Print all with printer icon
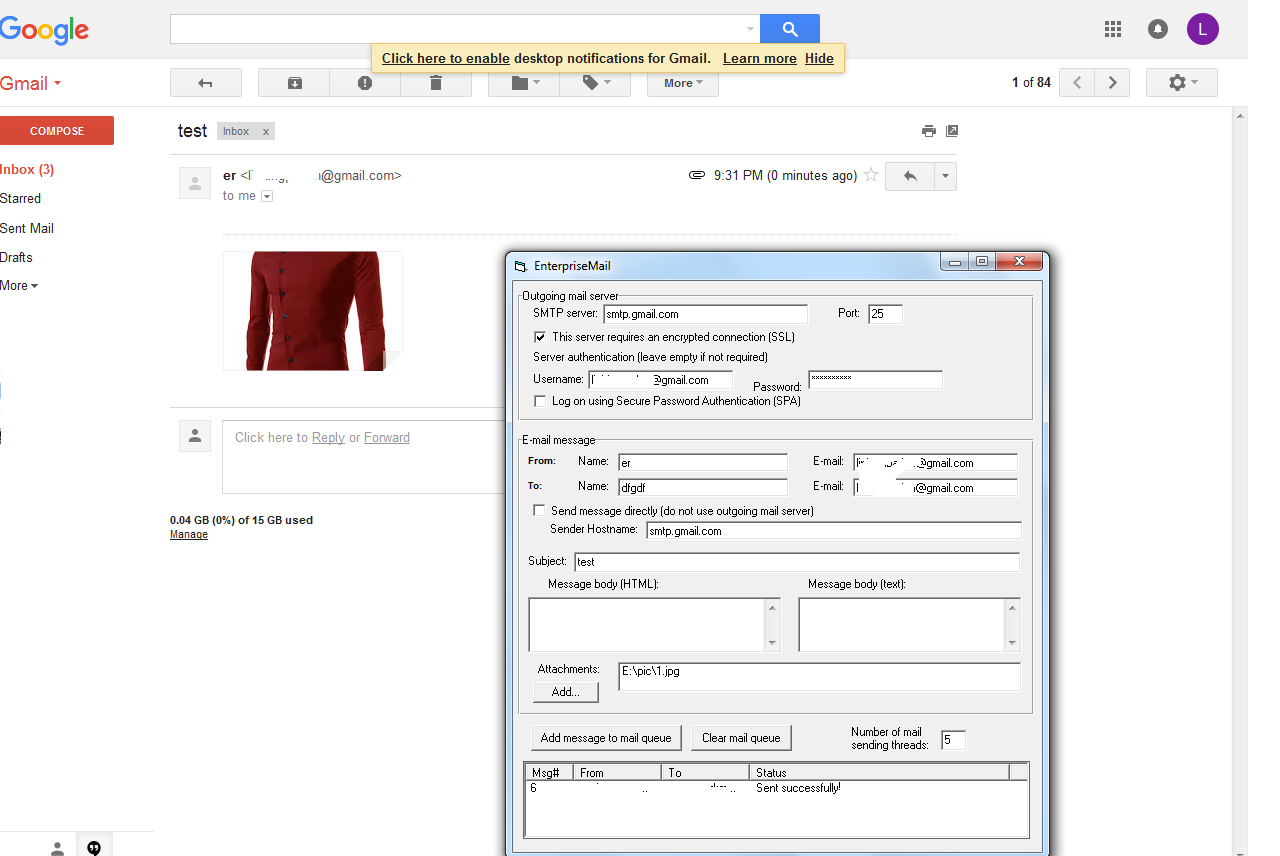 pyautogui.click(x=929, y=131)
